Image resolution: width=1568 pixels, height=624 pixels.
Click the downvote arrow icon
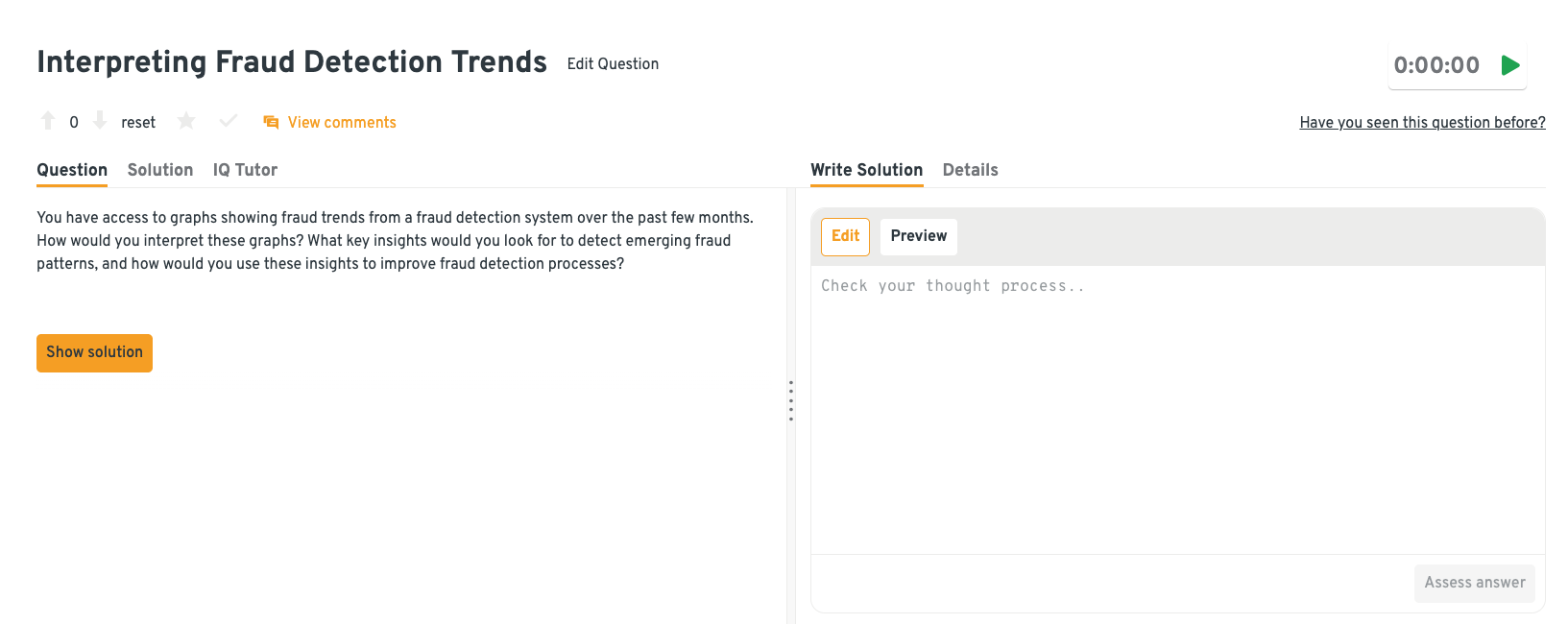pyautogui.click(x=100, y=121)
